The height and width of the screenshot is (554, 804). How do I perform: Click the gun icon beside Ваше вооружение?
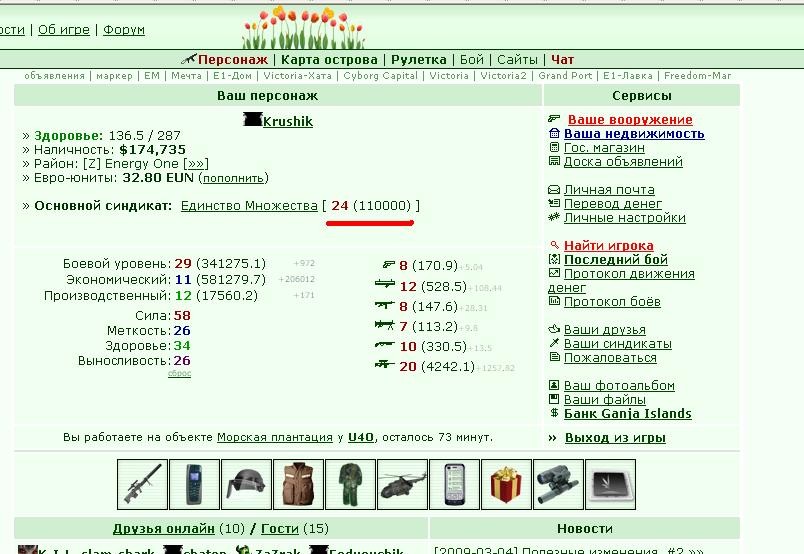(554, 119)
